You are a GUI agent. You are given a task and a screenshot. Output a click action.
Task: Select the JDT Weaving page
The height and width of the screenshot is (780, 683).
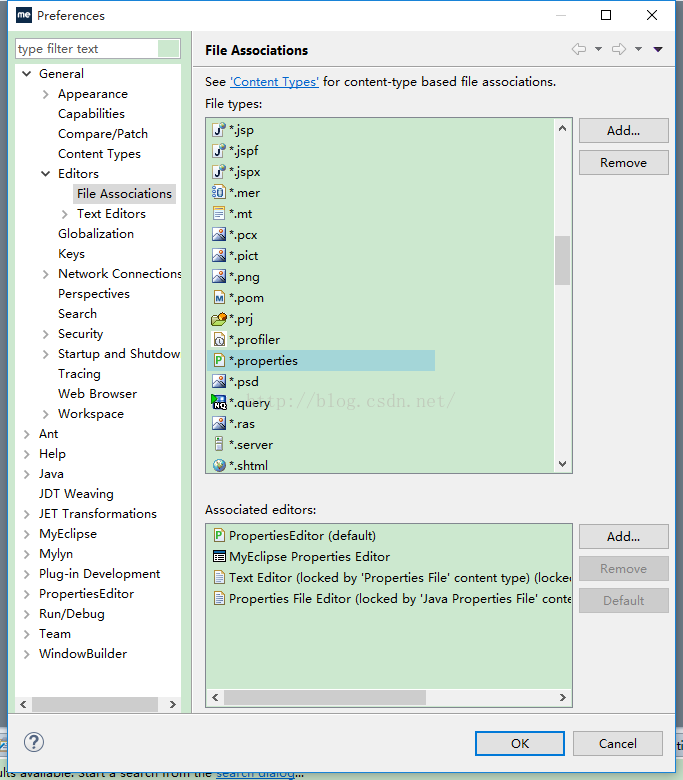[x=76, y=493]
